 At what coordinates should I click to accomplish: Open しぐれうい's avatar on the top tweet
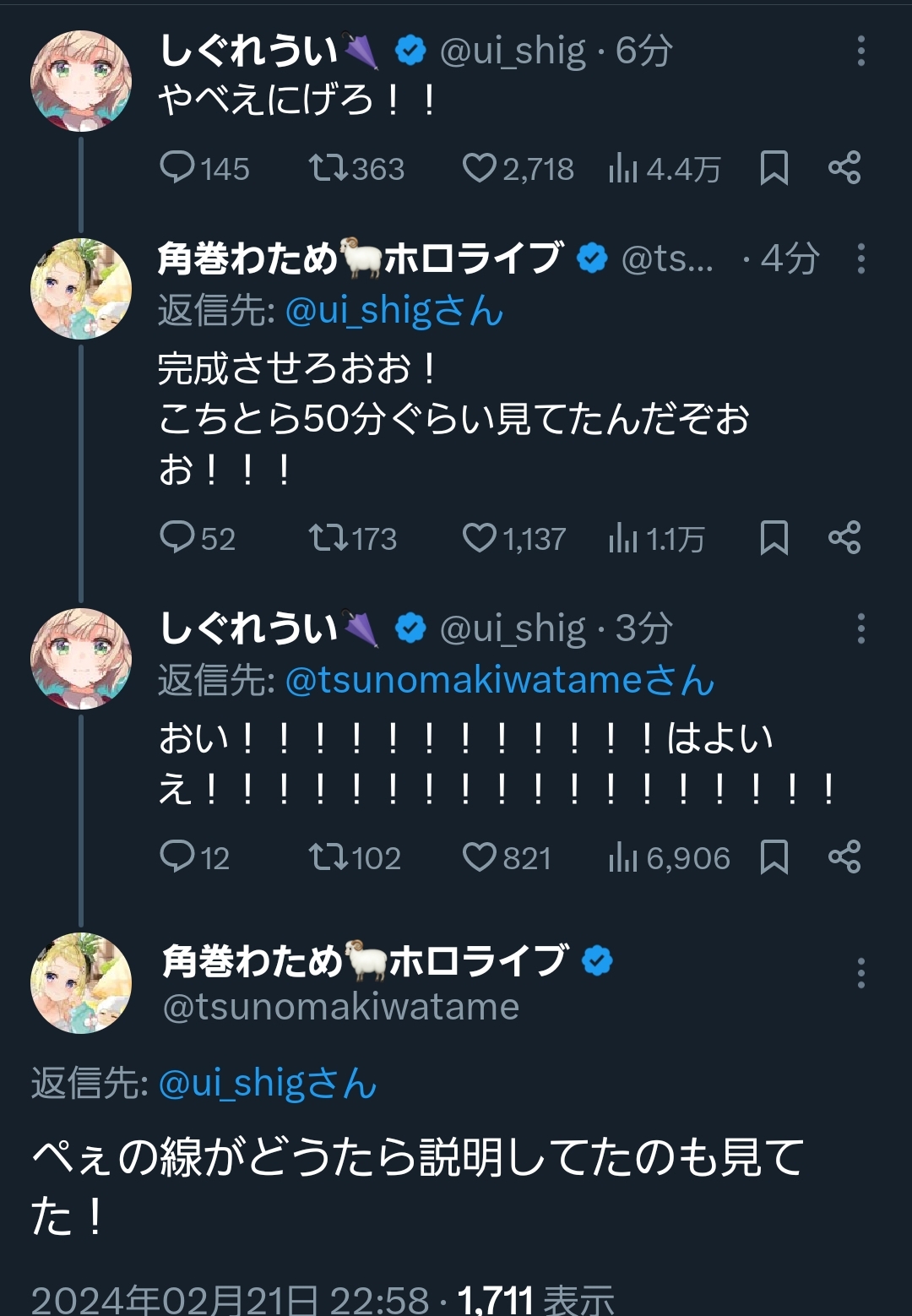tap(81, 81)
